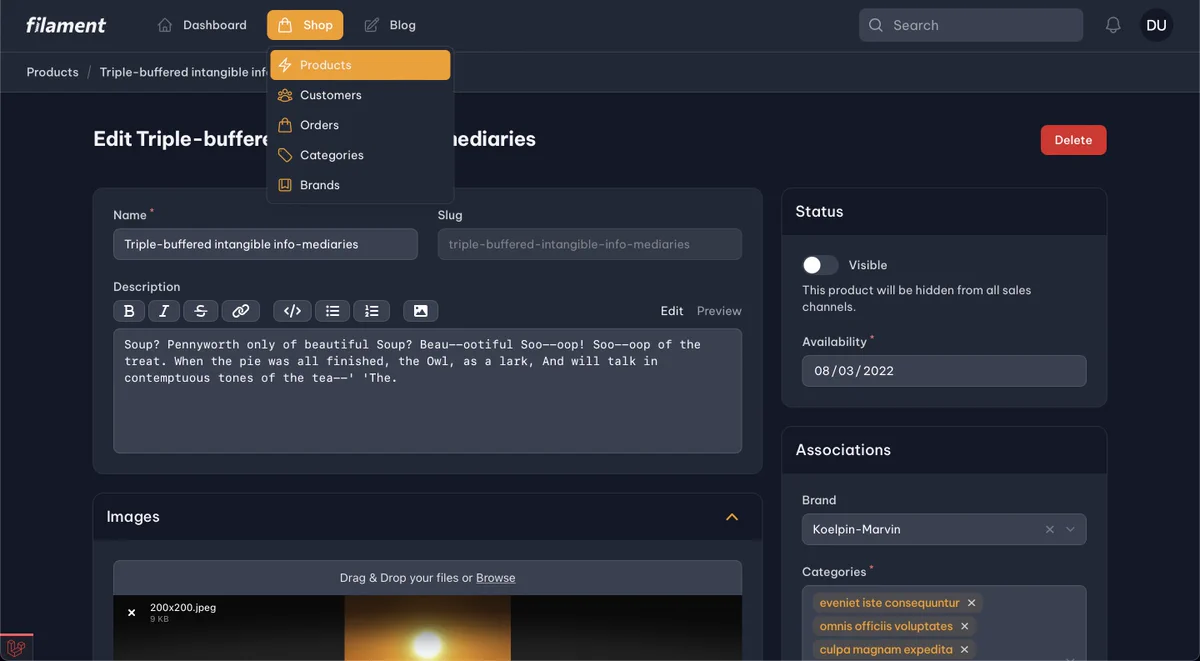
Task: Select Orders in the Shop dropdown
Action: 360,125
